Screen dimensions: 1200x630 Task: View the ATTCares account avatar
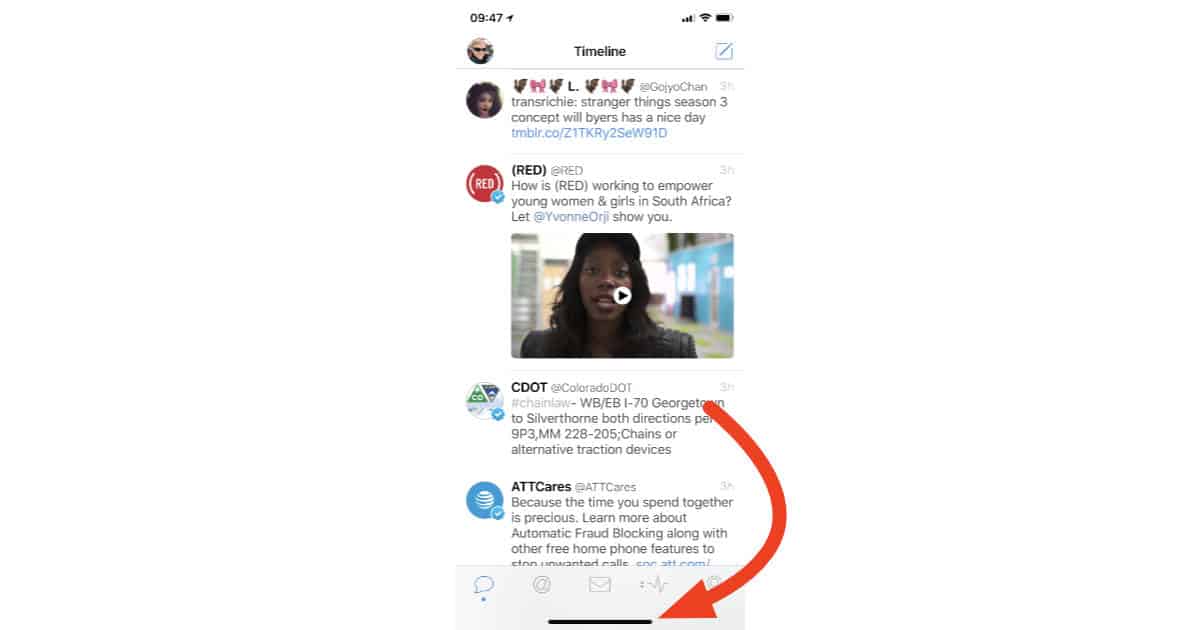click(x=485, y=500)
